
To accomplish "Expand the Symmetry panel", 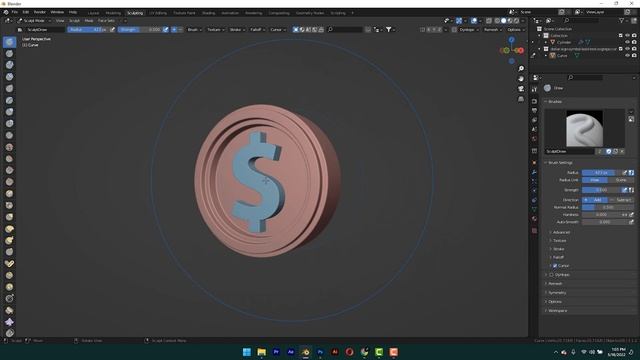I will [x=557, y=293].
